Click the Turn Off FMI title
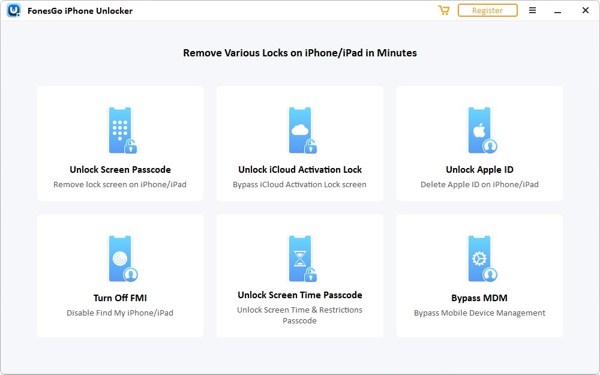Viewport: 600px width, 375px height. click(x=120, y=298)
